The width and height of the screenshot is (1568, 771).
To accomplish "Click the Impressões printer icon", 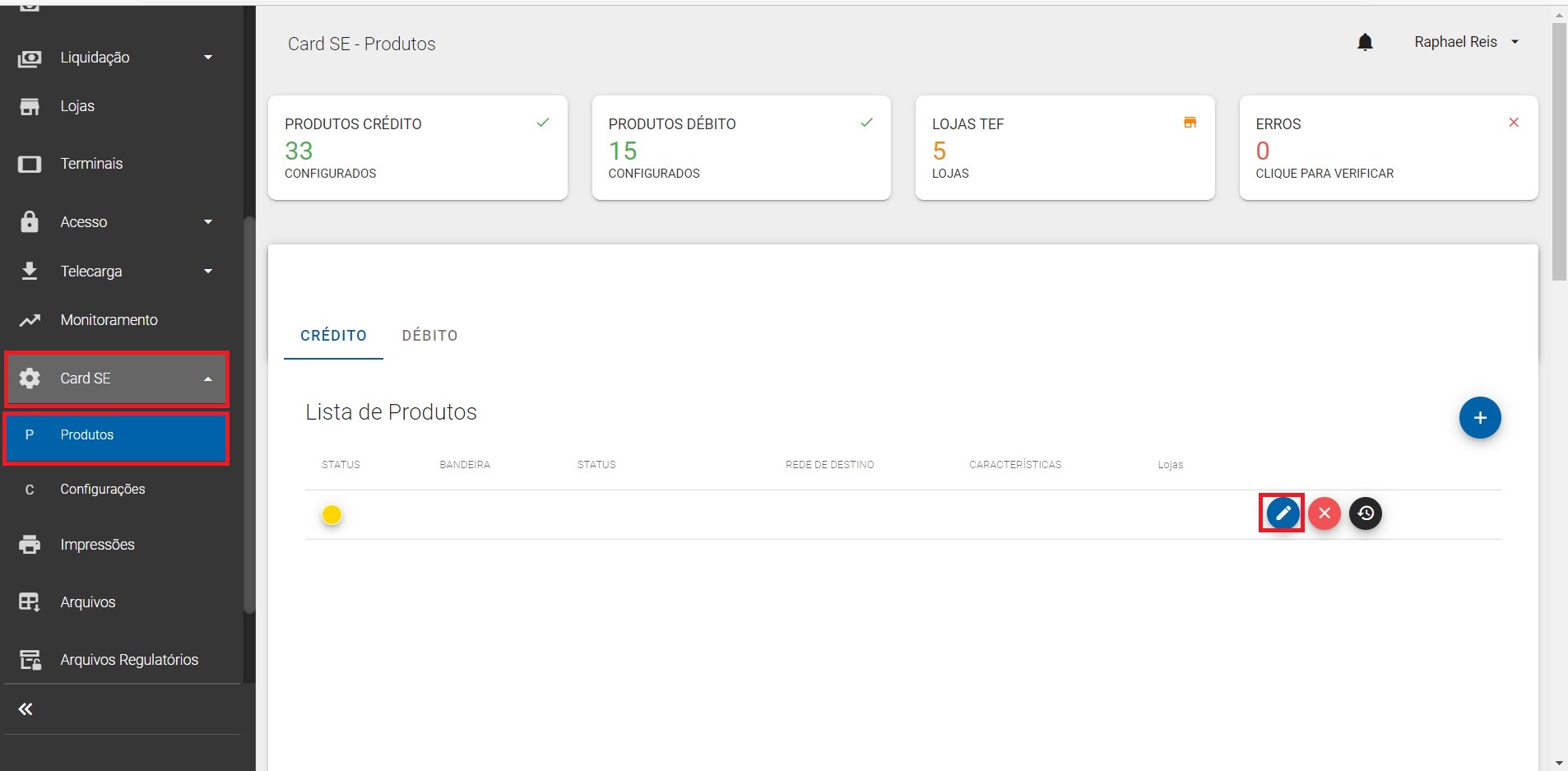I will coord(30,545).
